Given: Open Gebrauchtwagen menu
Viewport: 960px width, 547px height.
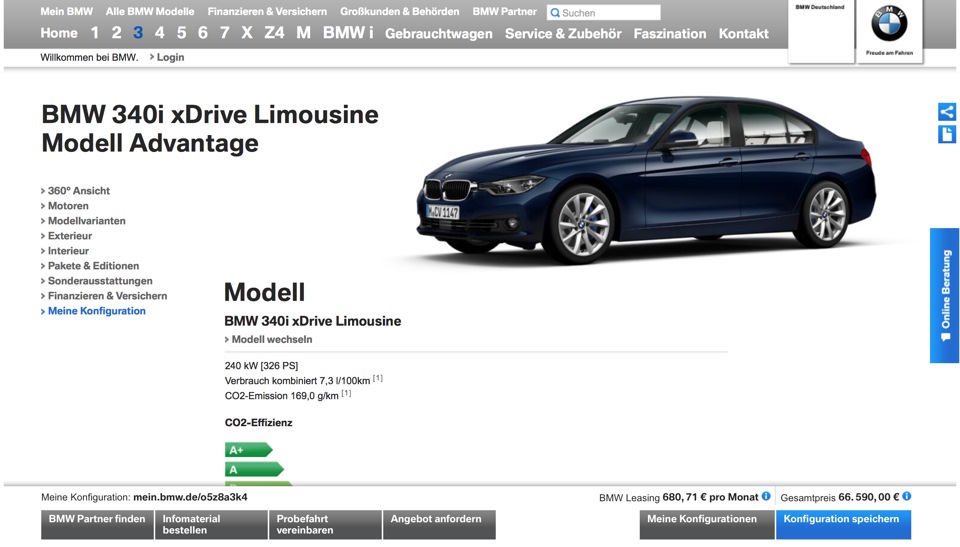Looking at the screenshot, I should [x=438, y=34].
